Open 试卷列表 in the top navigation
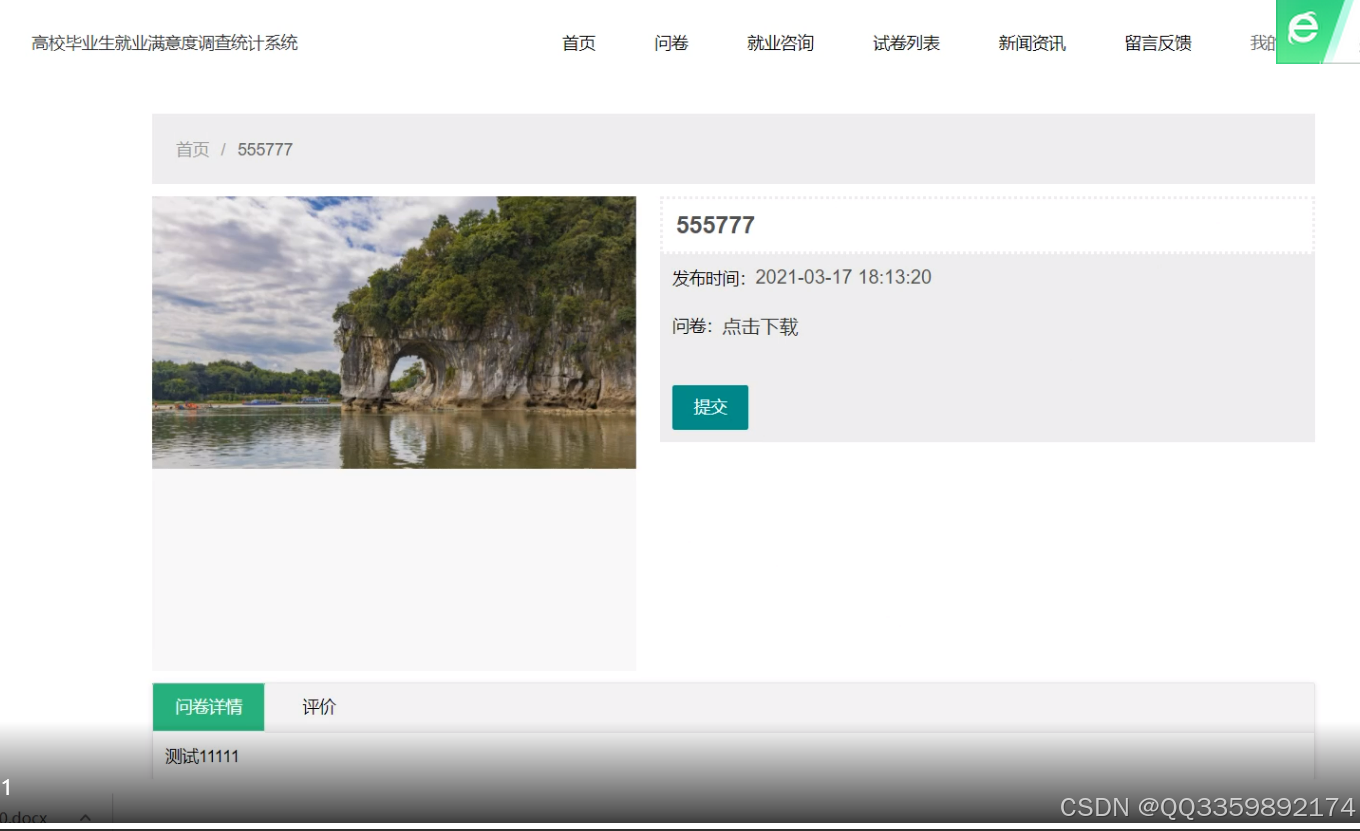This screenshot has height=831, width=1360. (x=906, y=43)
